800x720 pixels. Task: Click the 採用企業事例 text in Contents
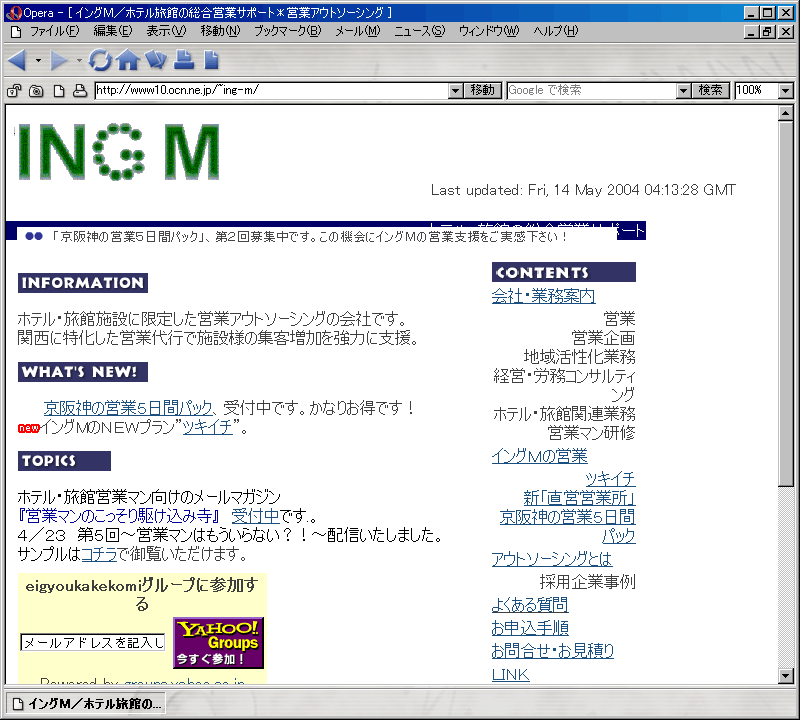coord(587,582)
